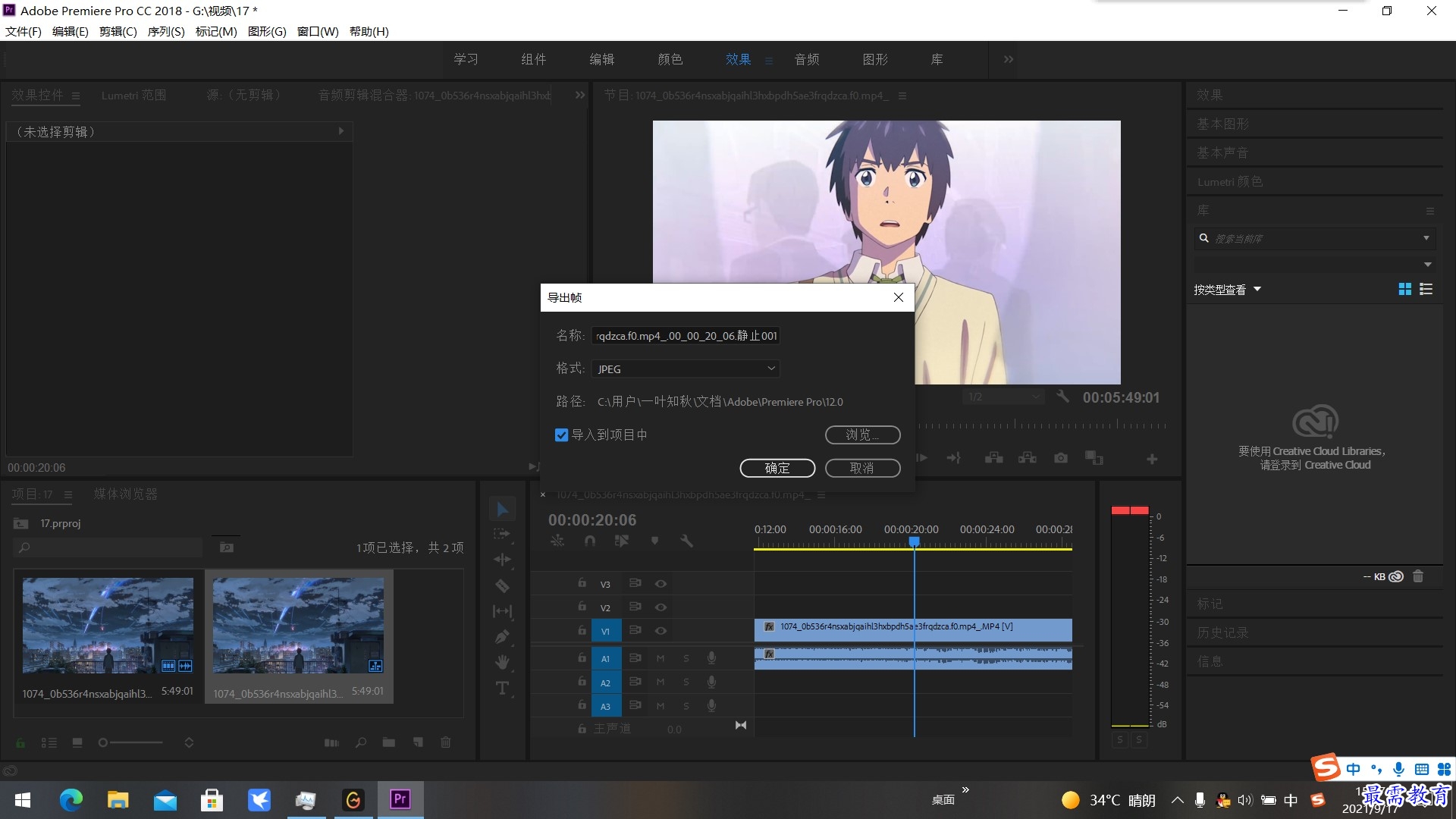This screenshot has height=819, width=1456.
Task: Open timeline display settings wrench
Action: (x=686, y=541)
